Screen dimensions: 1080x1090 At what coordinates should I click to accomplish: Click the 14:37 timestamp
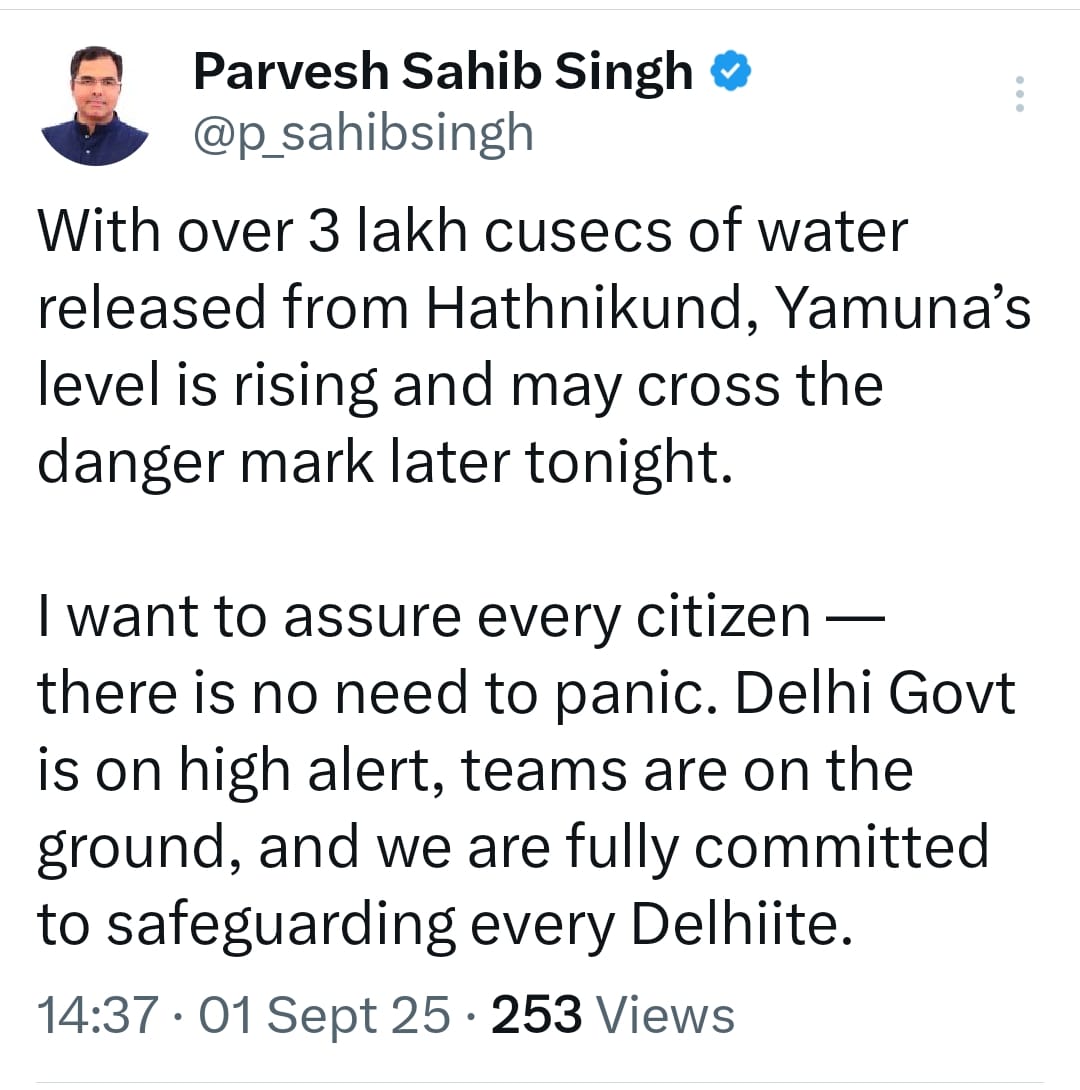click(x=97, y=1016)
